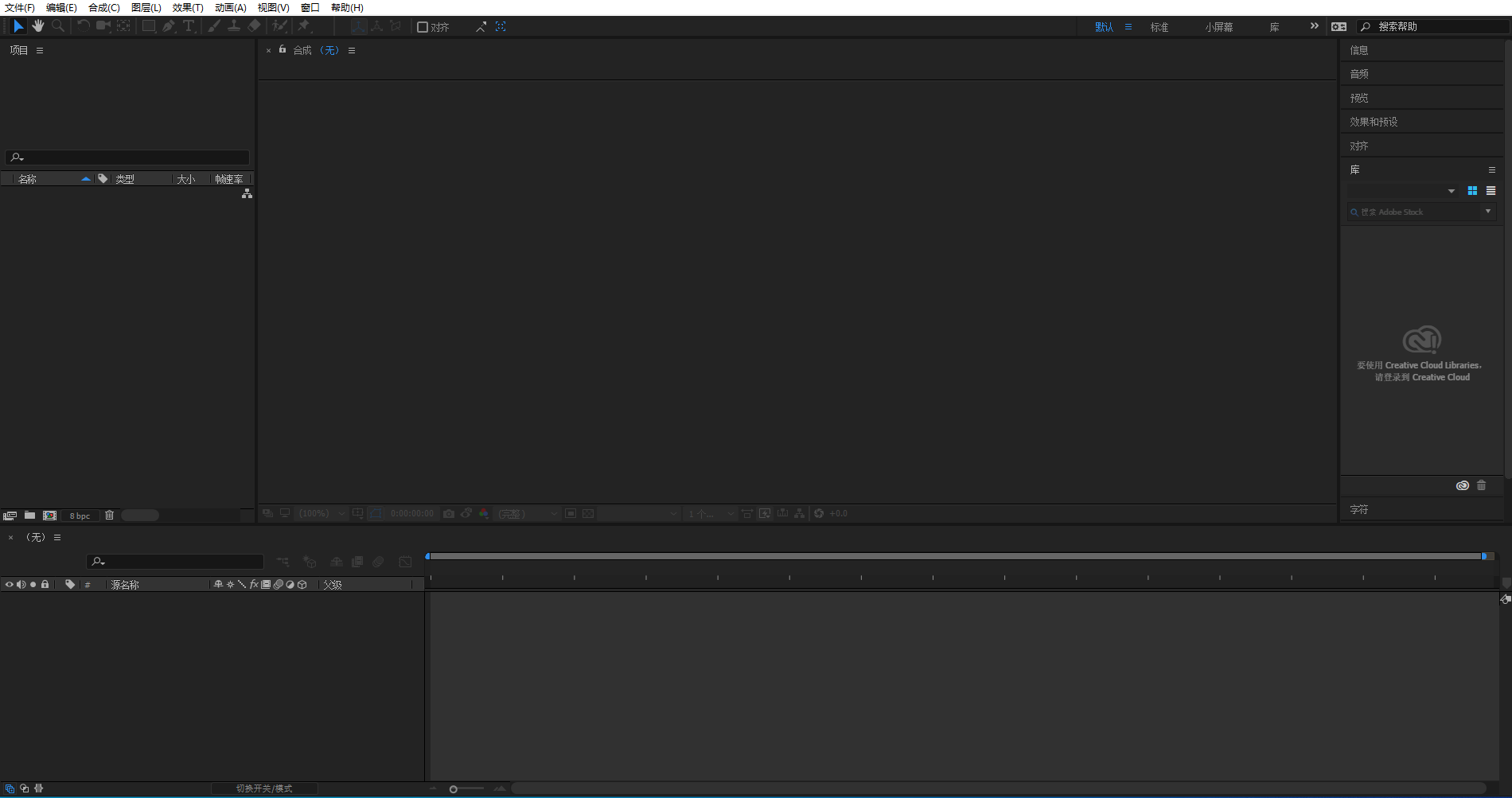Pick the Clone Stamp tool
The image size is (1512, 798).
234,26
